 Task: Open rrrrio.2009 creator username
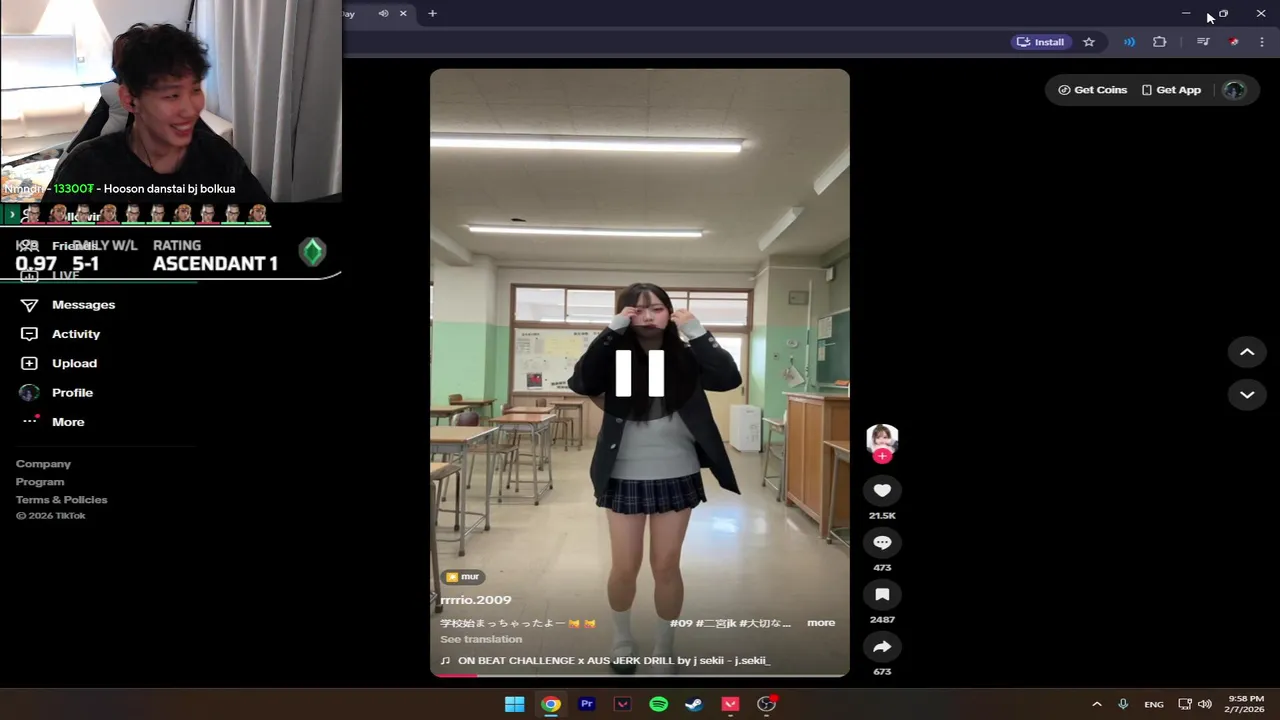point(476,600)
